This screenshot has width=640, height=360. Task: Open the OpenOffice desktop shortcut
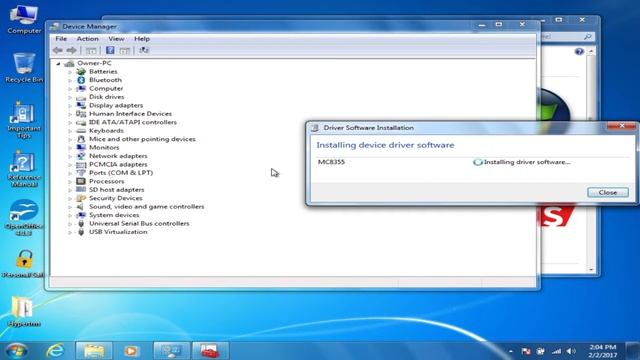[x=24, y=218]
